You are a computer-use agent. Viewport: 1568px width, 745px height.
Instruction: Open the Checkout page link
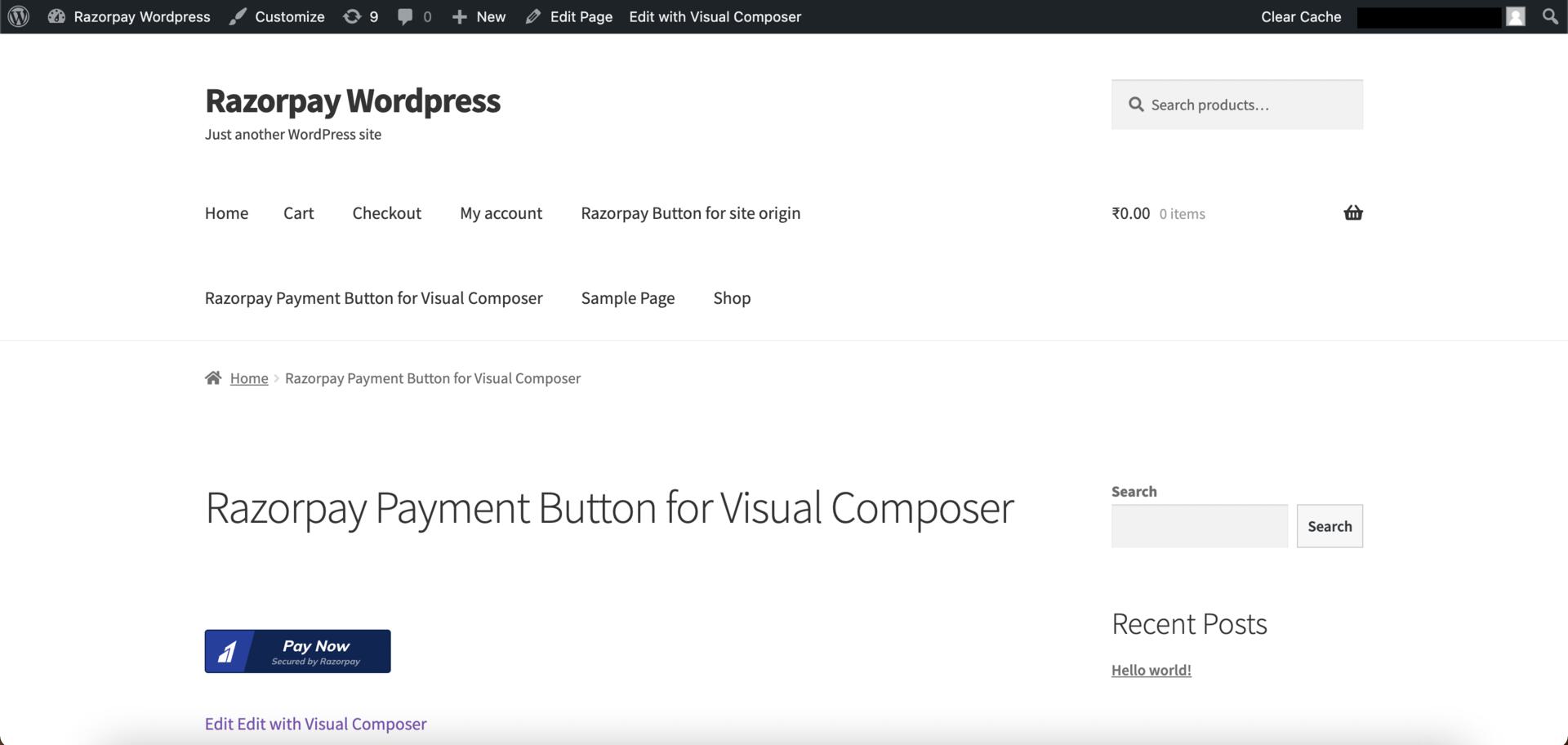click(x=386, y=213)
